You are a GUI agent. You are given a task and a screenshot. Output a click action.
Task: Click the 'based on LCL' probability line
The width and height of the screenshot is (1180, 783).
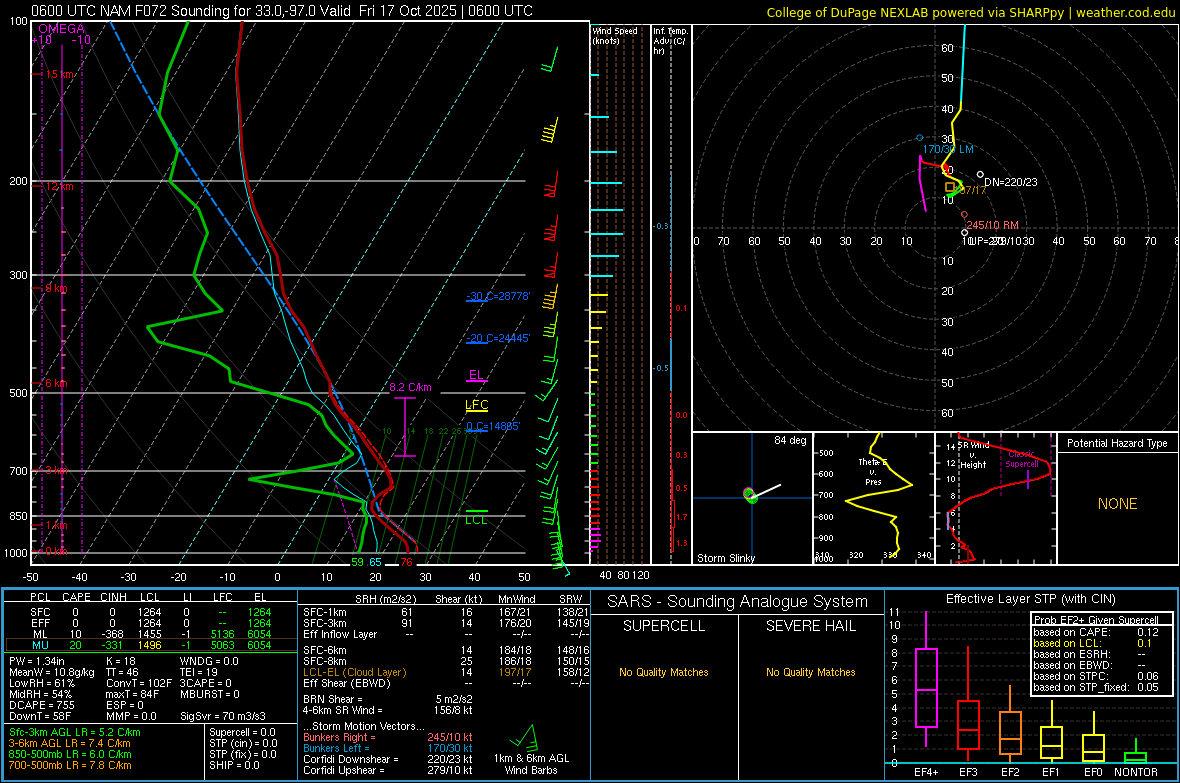1092,643
